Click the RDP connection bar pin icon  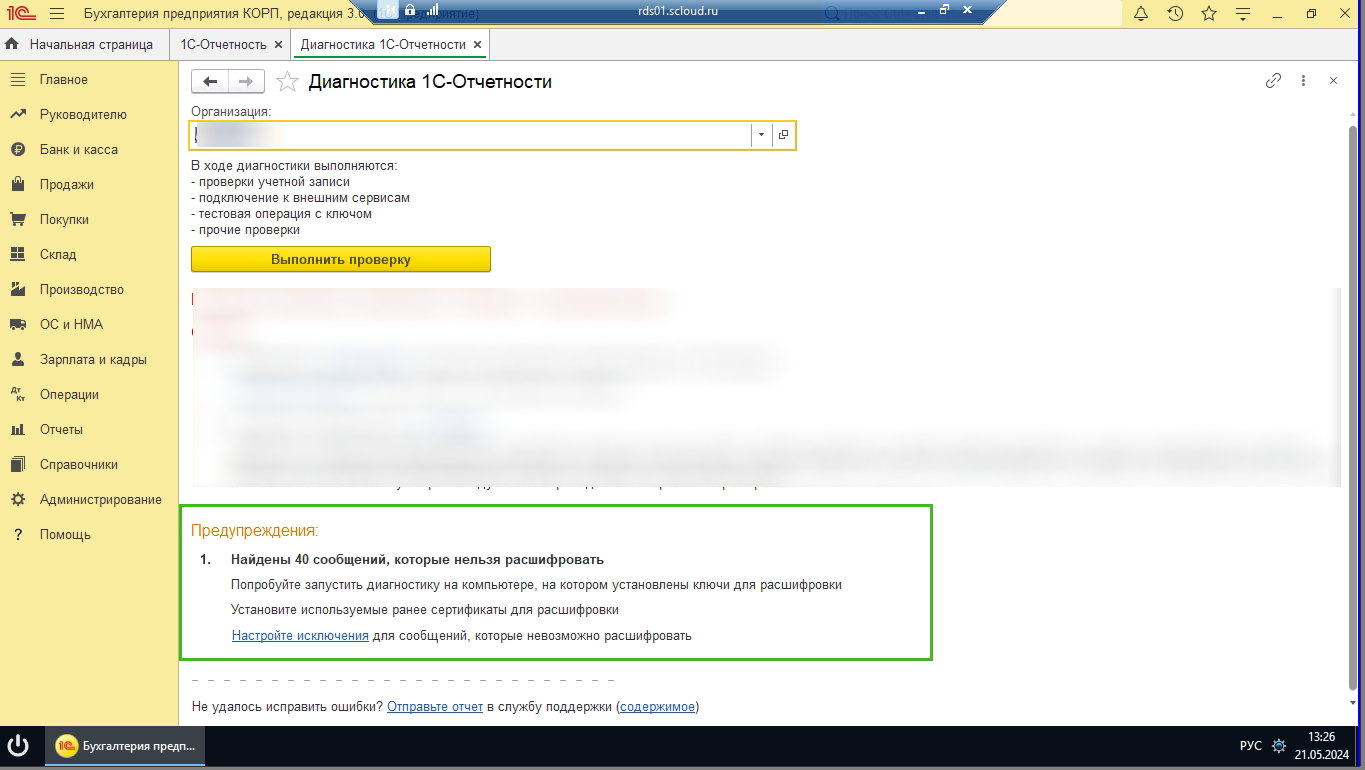(387, 10)
